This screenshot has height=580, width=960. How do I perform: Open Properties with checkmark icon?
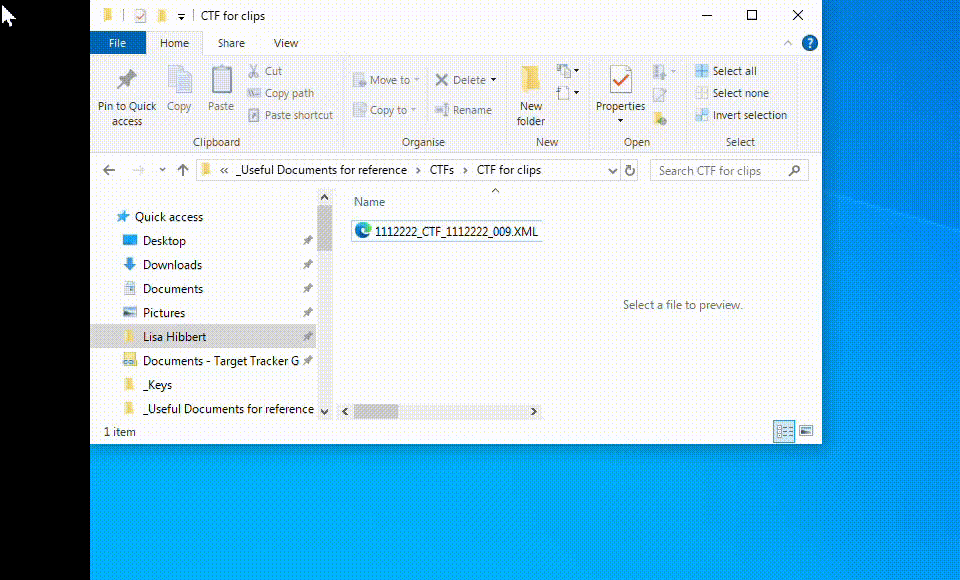coord(620,81)
